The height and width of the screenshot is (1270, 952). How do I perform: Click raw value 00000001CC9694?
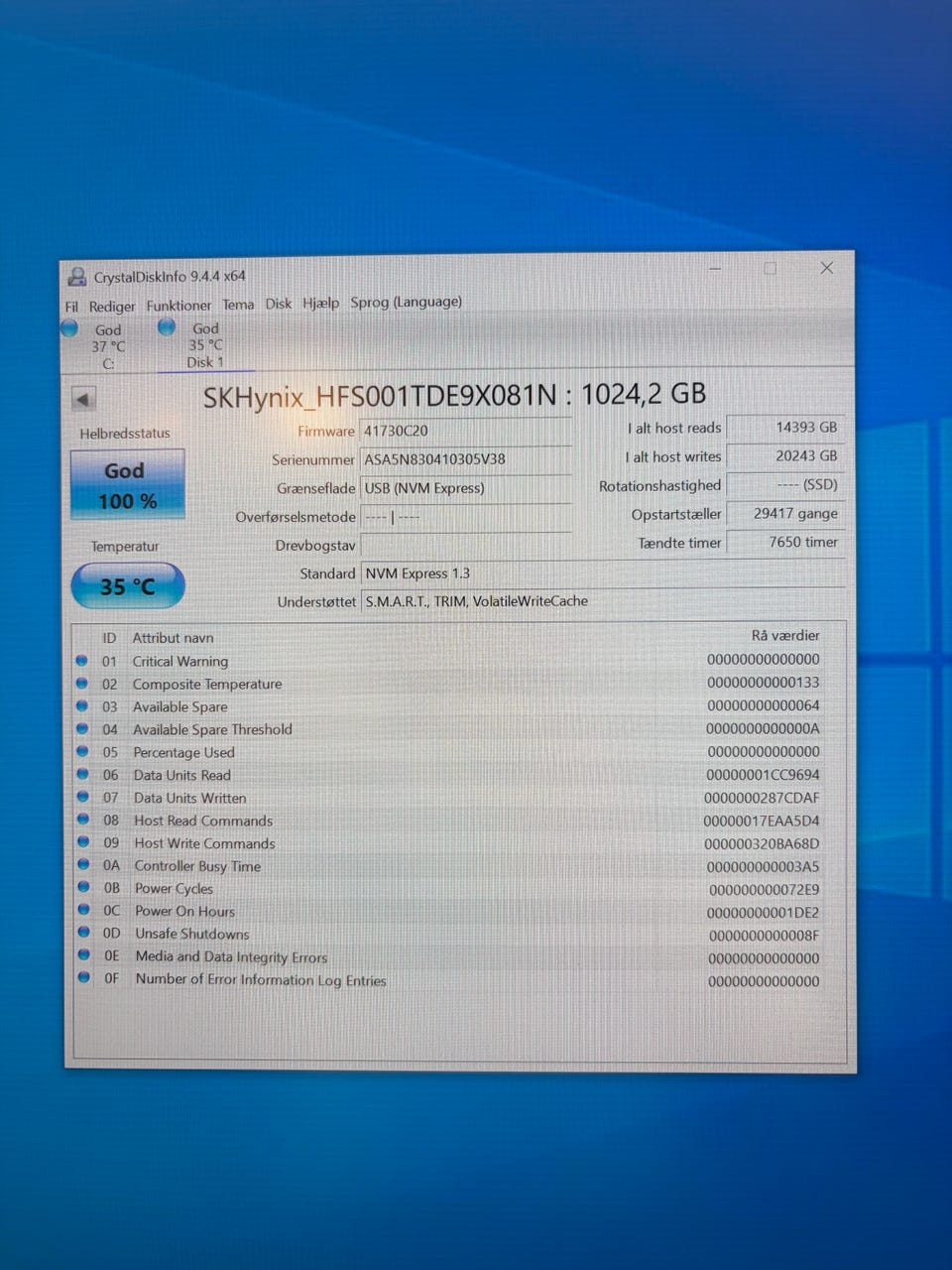tap(763, 775)
